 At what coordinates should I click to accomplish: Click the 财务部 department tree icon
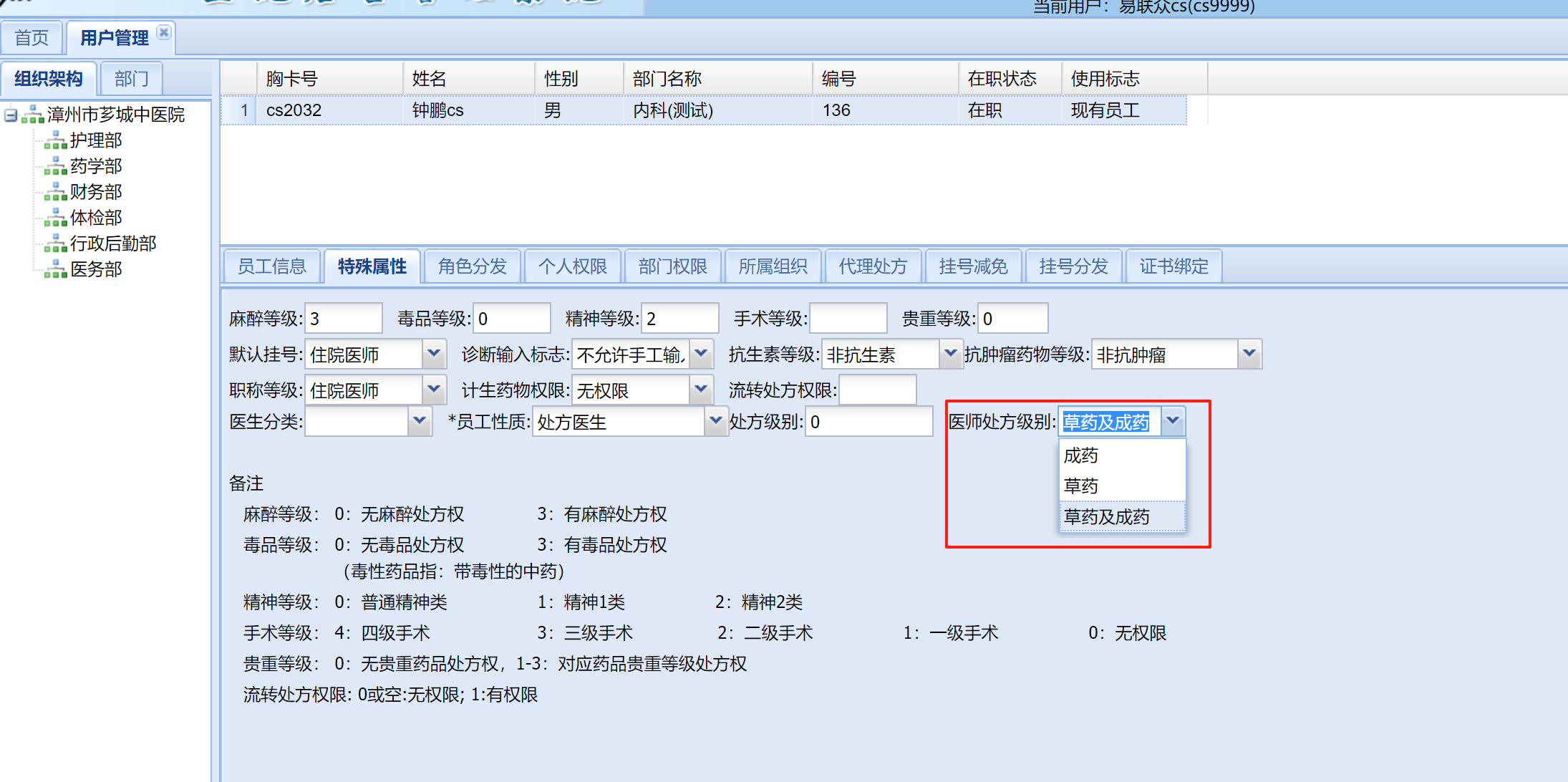[x=55, y=193]
